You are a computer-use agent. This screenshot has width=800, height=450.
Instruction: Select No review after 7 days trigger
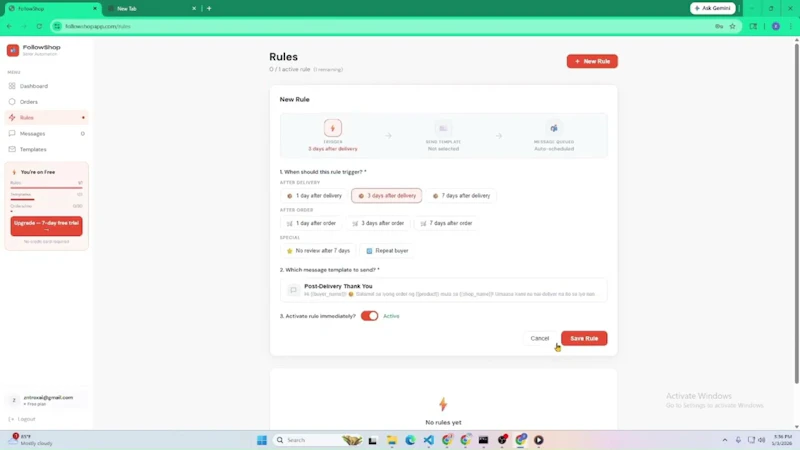[318, 251]
